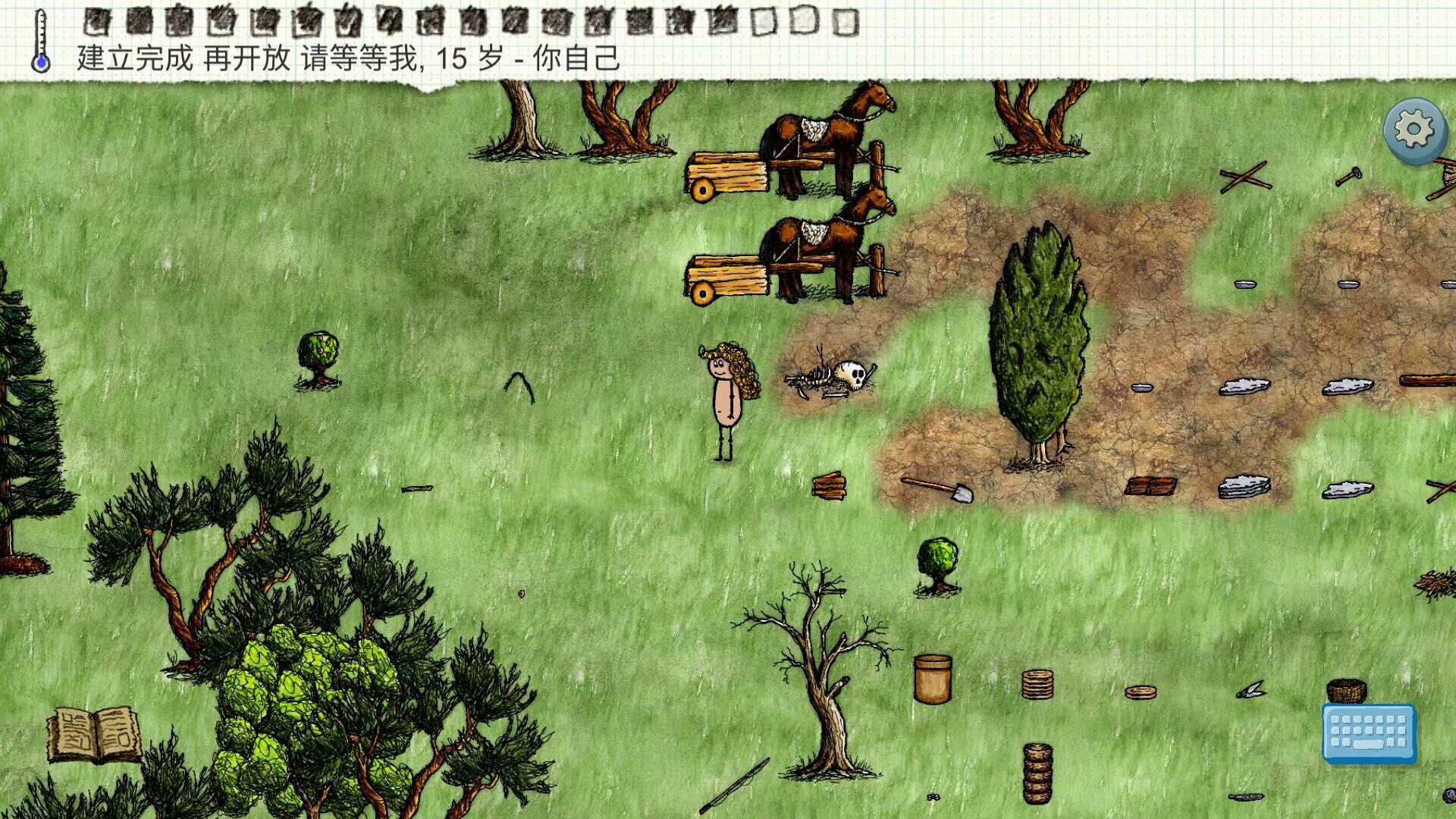The image size is (1456, 819).
Task: Open the on-screen keyboard button
Action: point(1370,733)
